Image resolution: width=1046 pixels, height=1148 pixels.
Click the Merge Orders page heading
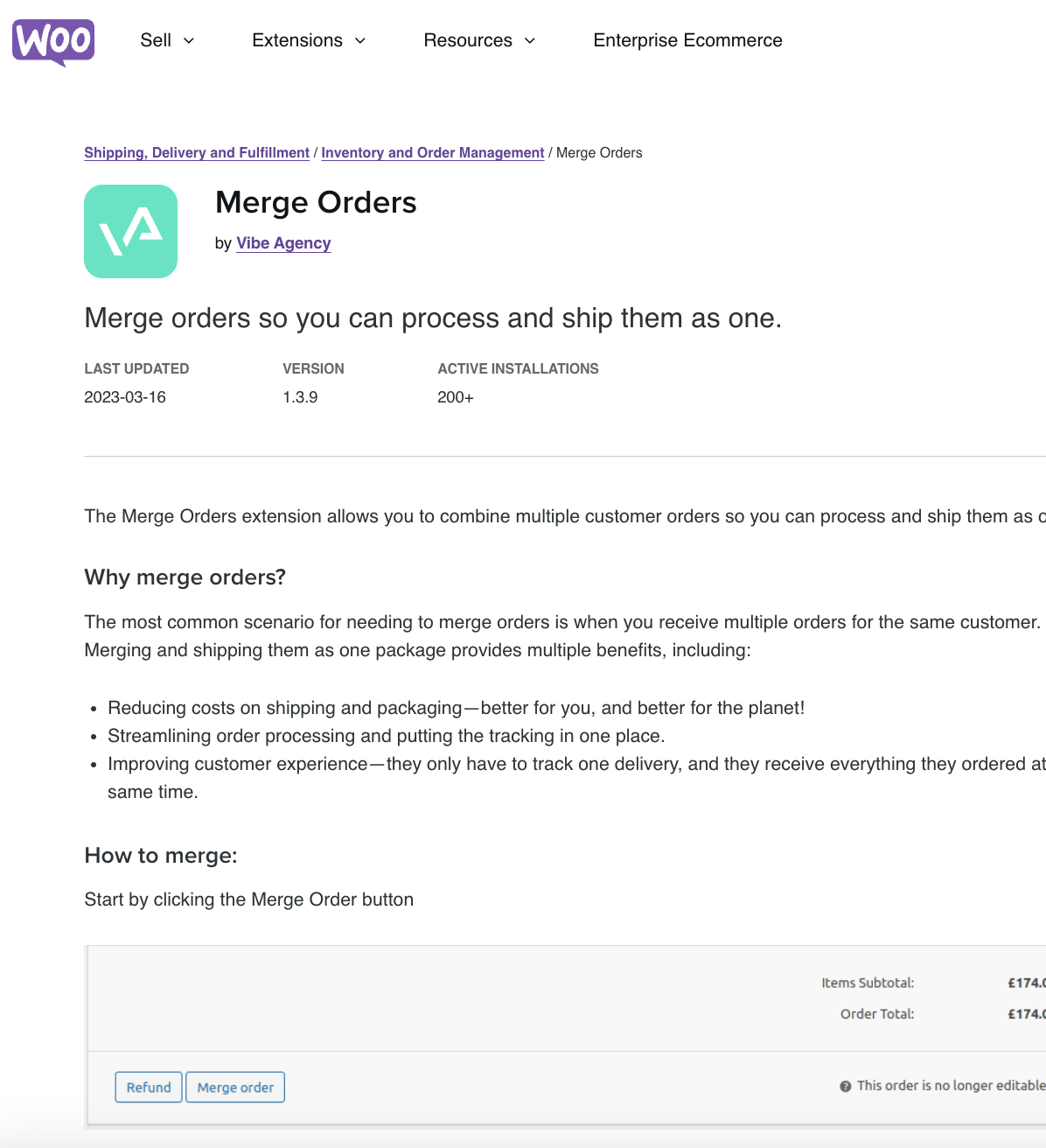pyautogui.click(x=317, y=203)
